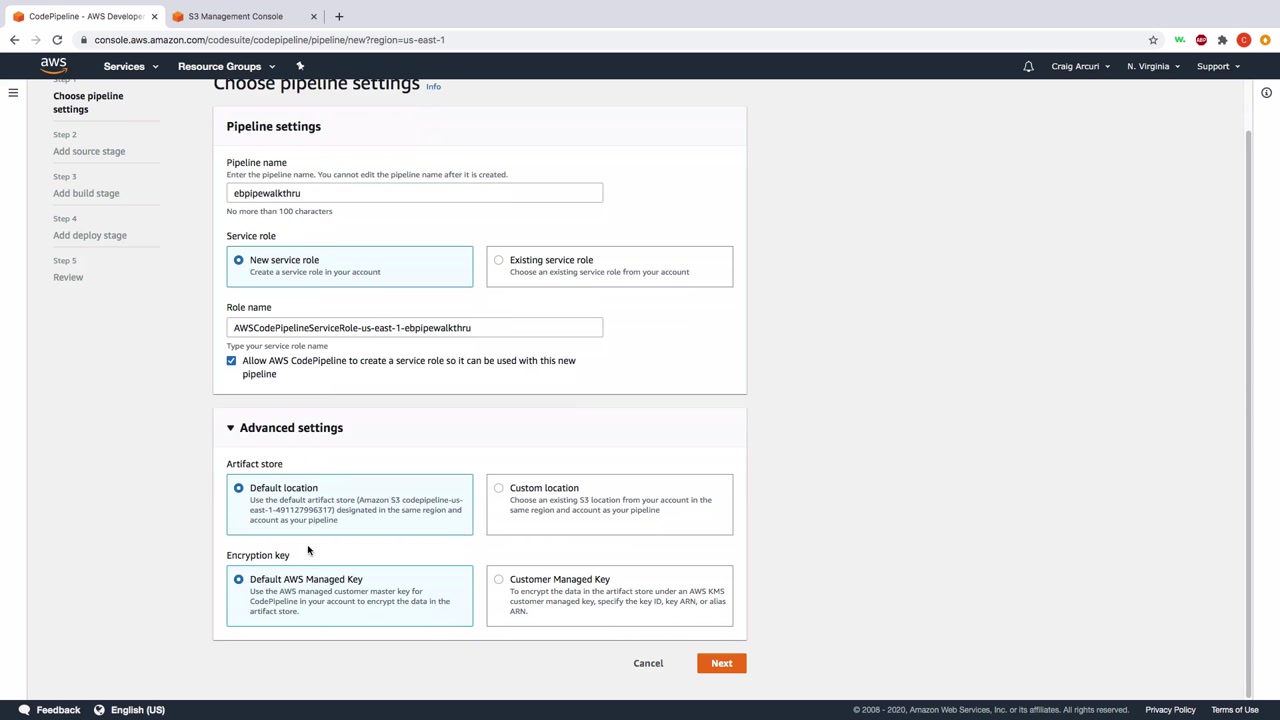Click the language globe icon in footer
Screen dimensions: 1280x720
99,710
